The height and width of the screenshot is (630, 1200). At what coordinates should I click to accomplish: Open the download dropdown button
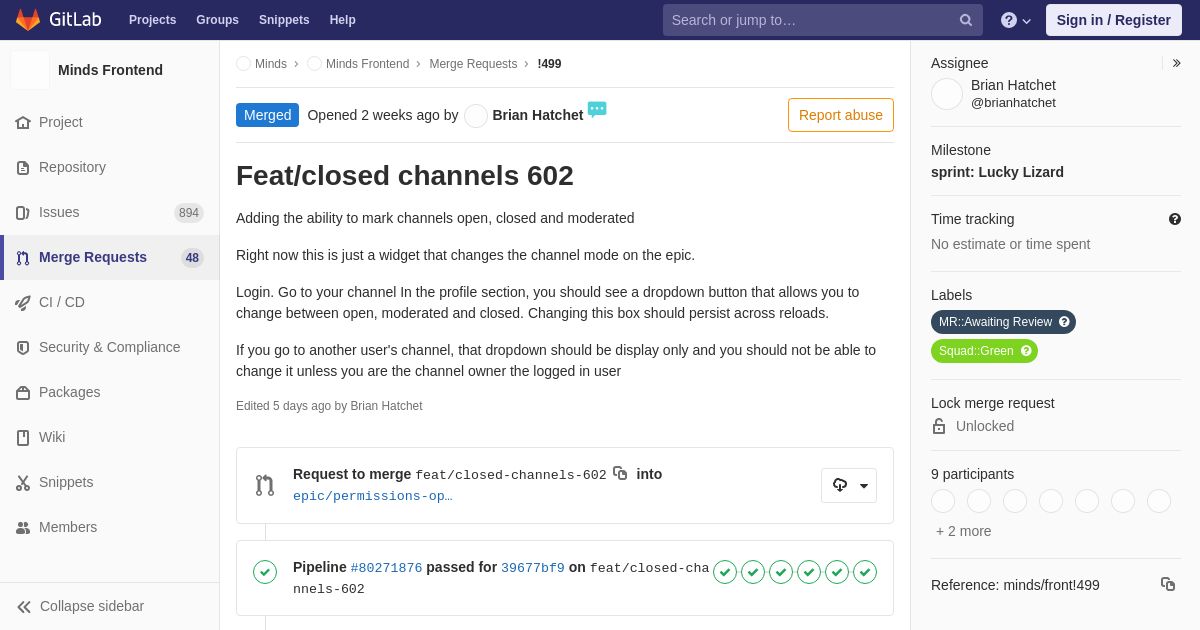[x=849, y=485]
